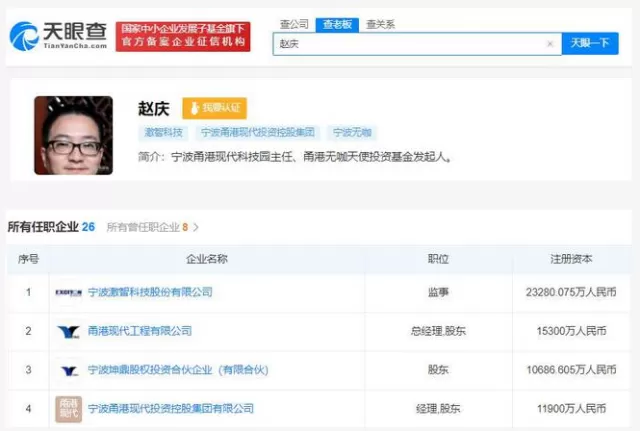640x431 pixels.
Task: Switch to the 查关系 tab
Action: 380,24
